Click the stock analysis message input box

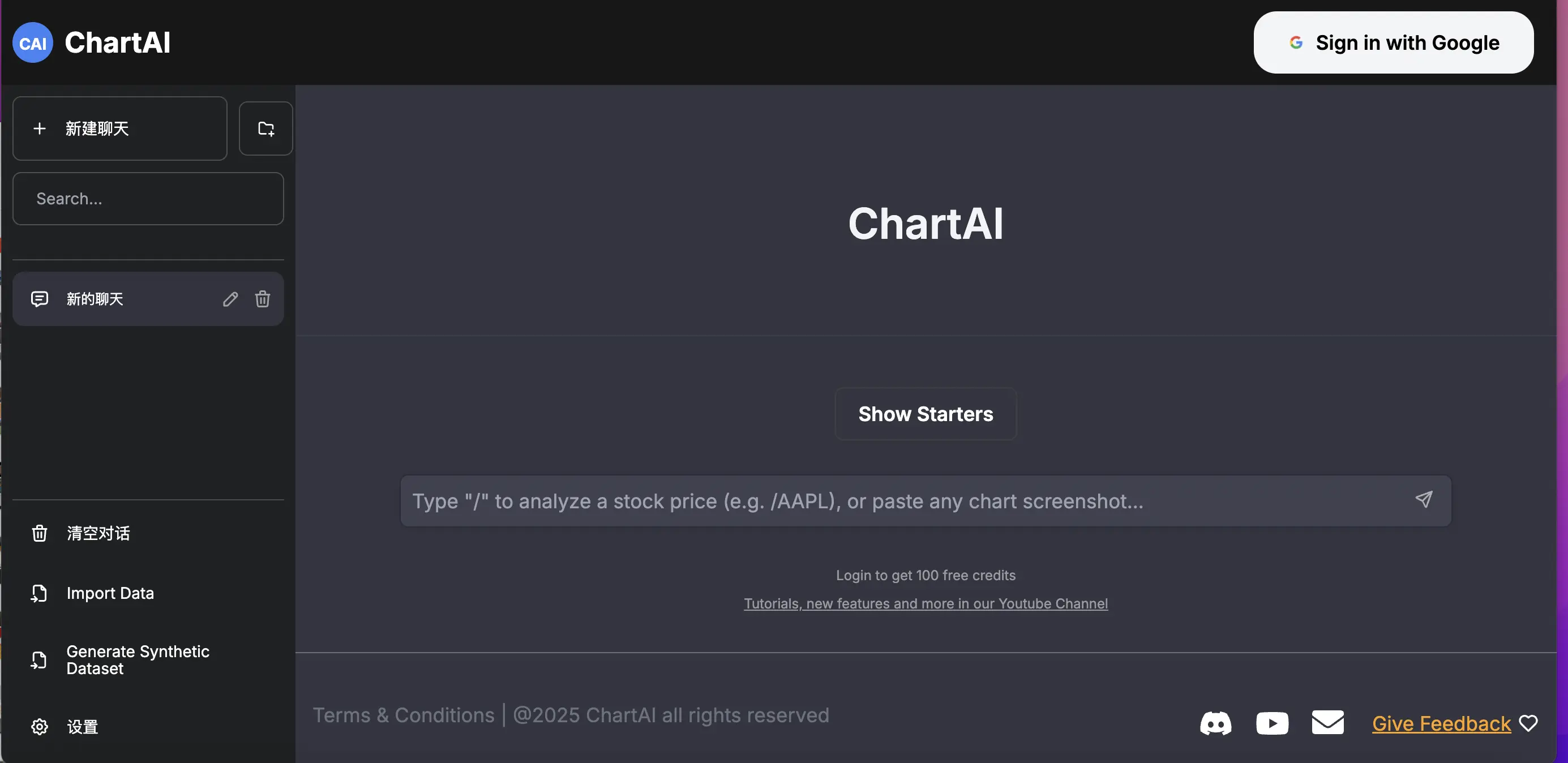pyautogui.click(x=901, y=501)
